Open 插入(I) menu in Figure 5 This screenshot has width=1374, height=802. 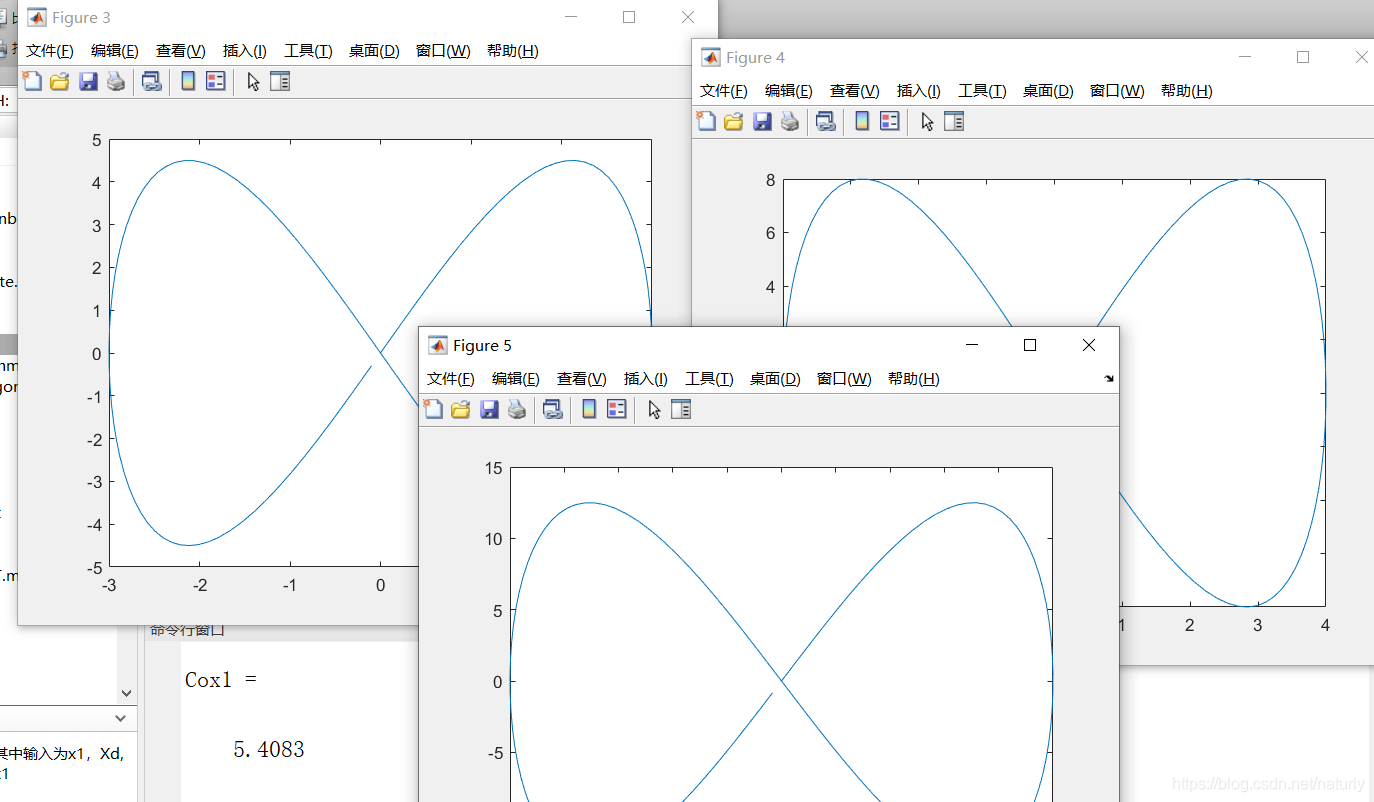coord(646,379)
